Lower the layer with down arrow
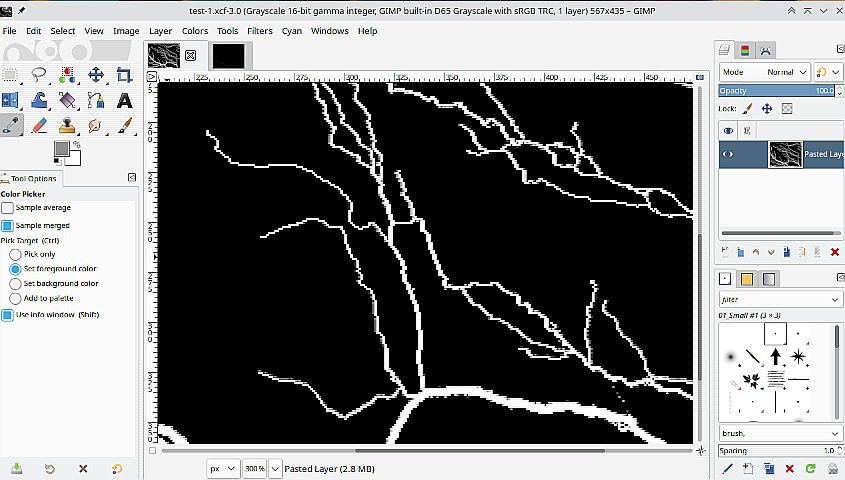The image size is (845, 480). (x=771, y=252)
